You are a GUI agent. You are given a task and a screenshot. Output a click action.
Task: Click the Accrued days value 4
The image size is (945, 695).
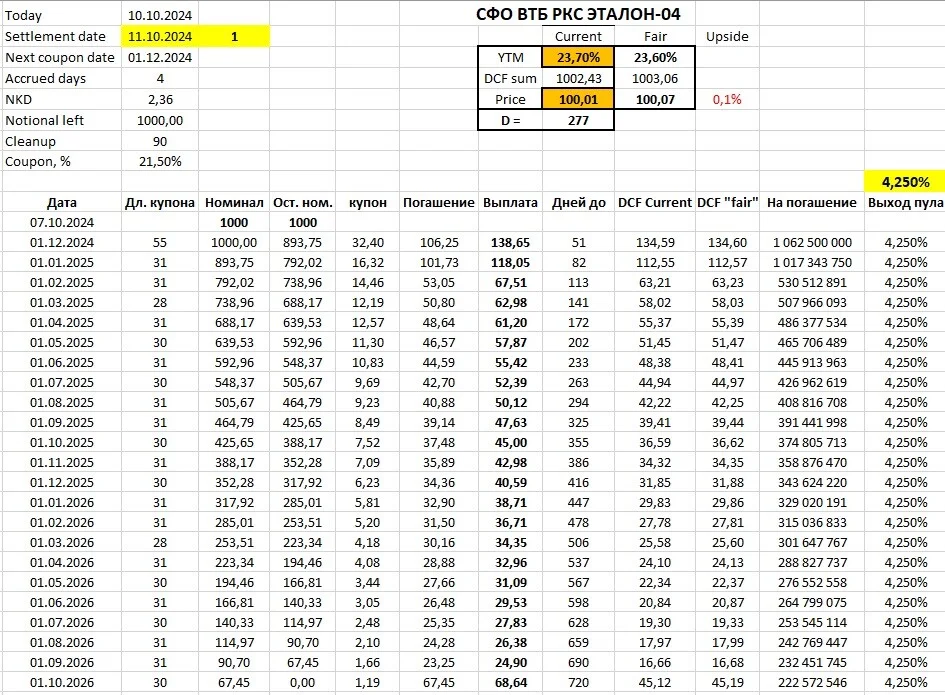pos(160,78)
